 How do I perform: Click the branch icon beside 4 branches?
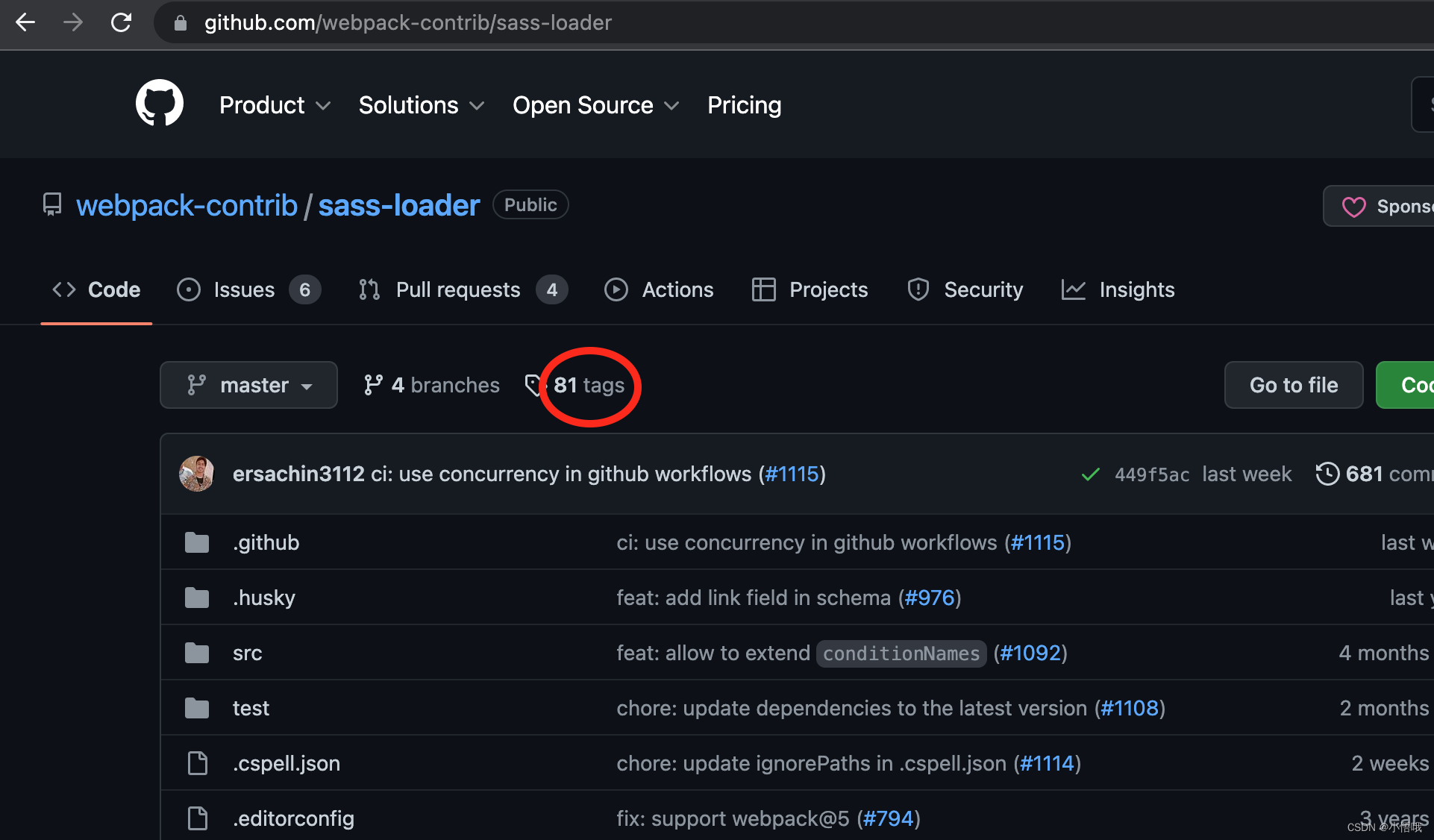[373, 385]
